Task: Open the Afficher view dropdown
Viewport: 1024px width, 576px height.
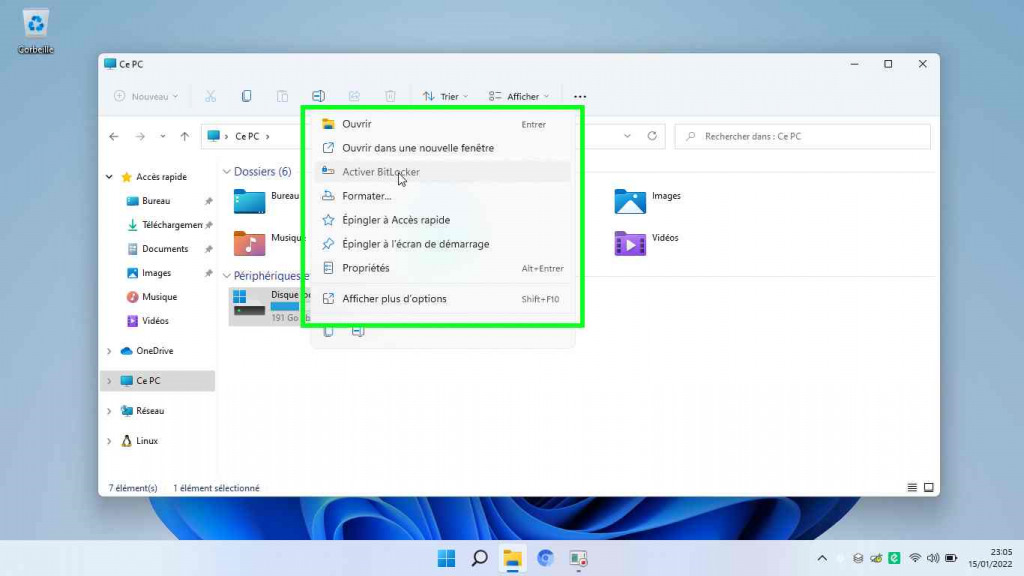Action: [x=519, y=96]
